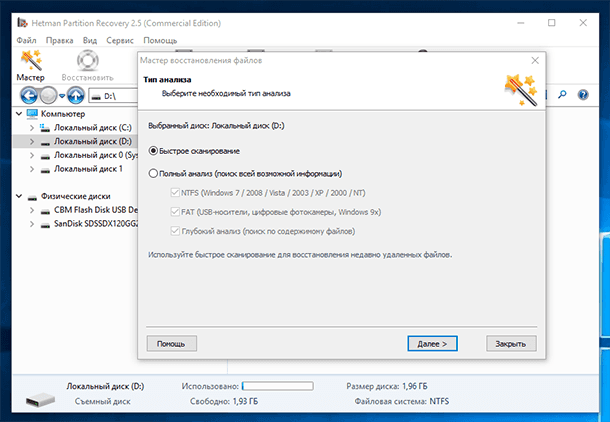
Task: Expand Локальный диск (D:) tree node
Action: point(32,142)
